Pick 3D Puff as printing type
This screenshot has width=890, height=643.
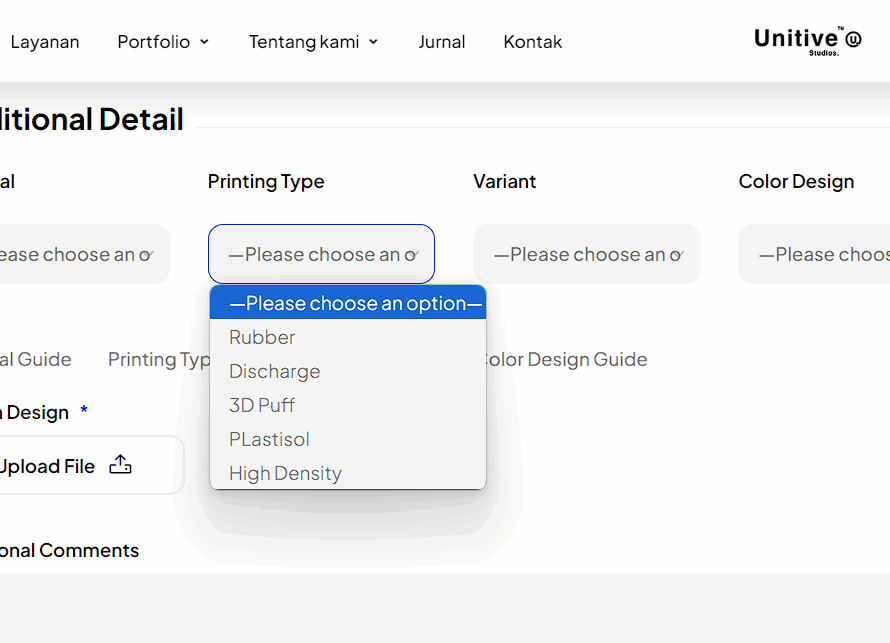[262, 405]
